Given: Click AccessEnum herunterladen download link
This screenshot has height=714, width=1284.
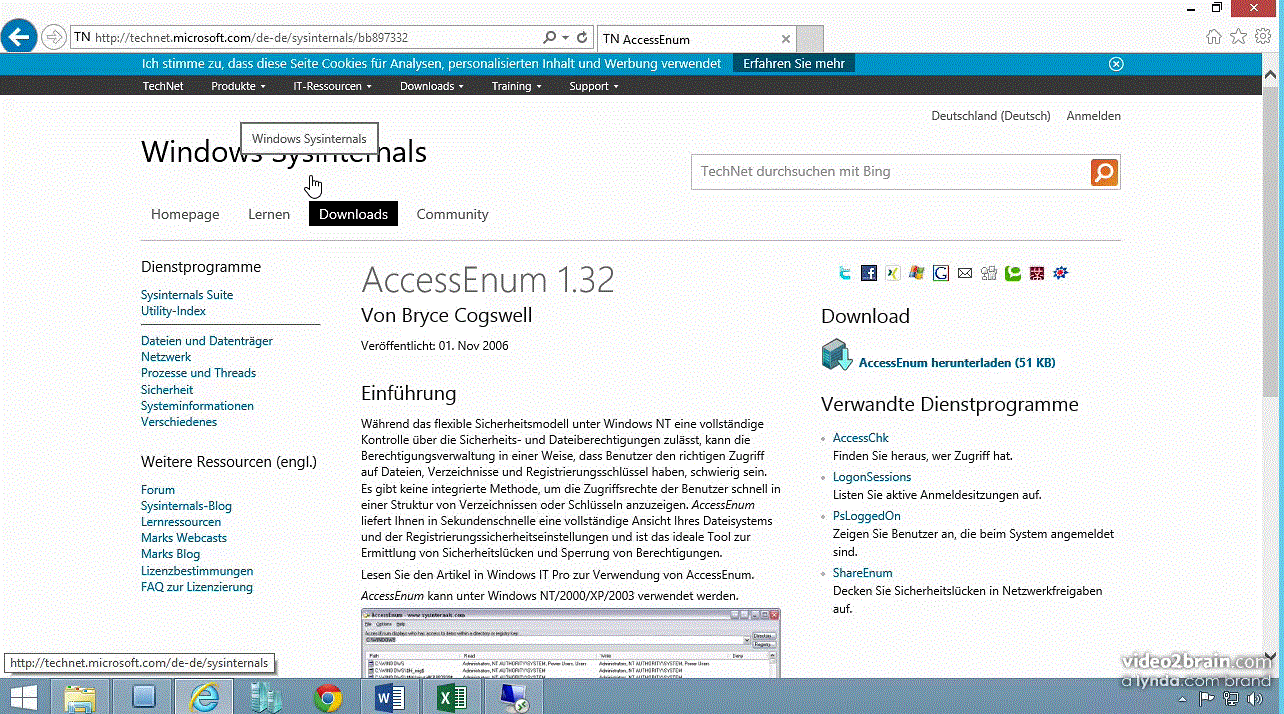Looking at the screenshot, I should click(957, 363).
